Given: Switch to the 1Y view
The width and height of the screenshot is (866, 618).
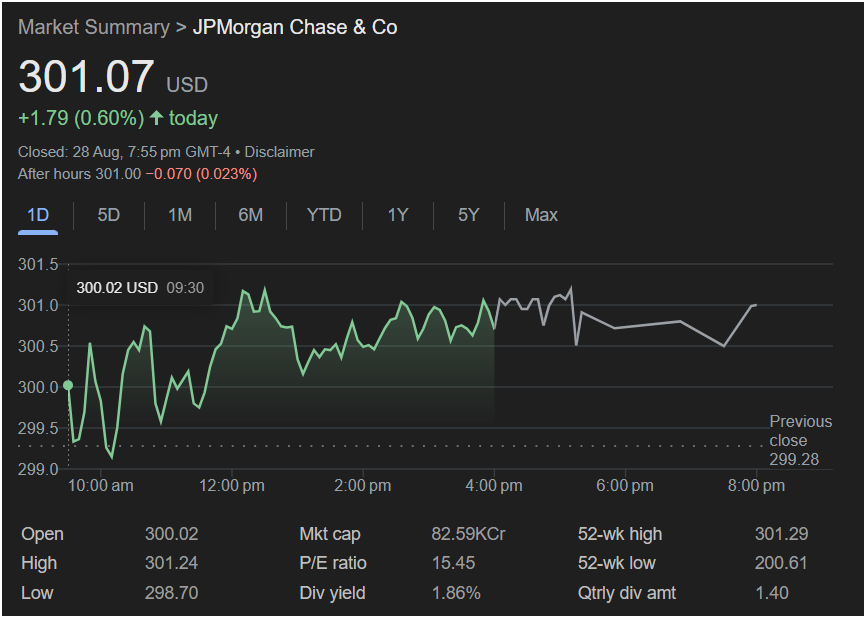Looking at the screenshot, I should [x=398, y=215].
